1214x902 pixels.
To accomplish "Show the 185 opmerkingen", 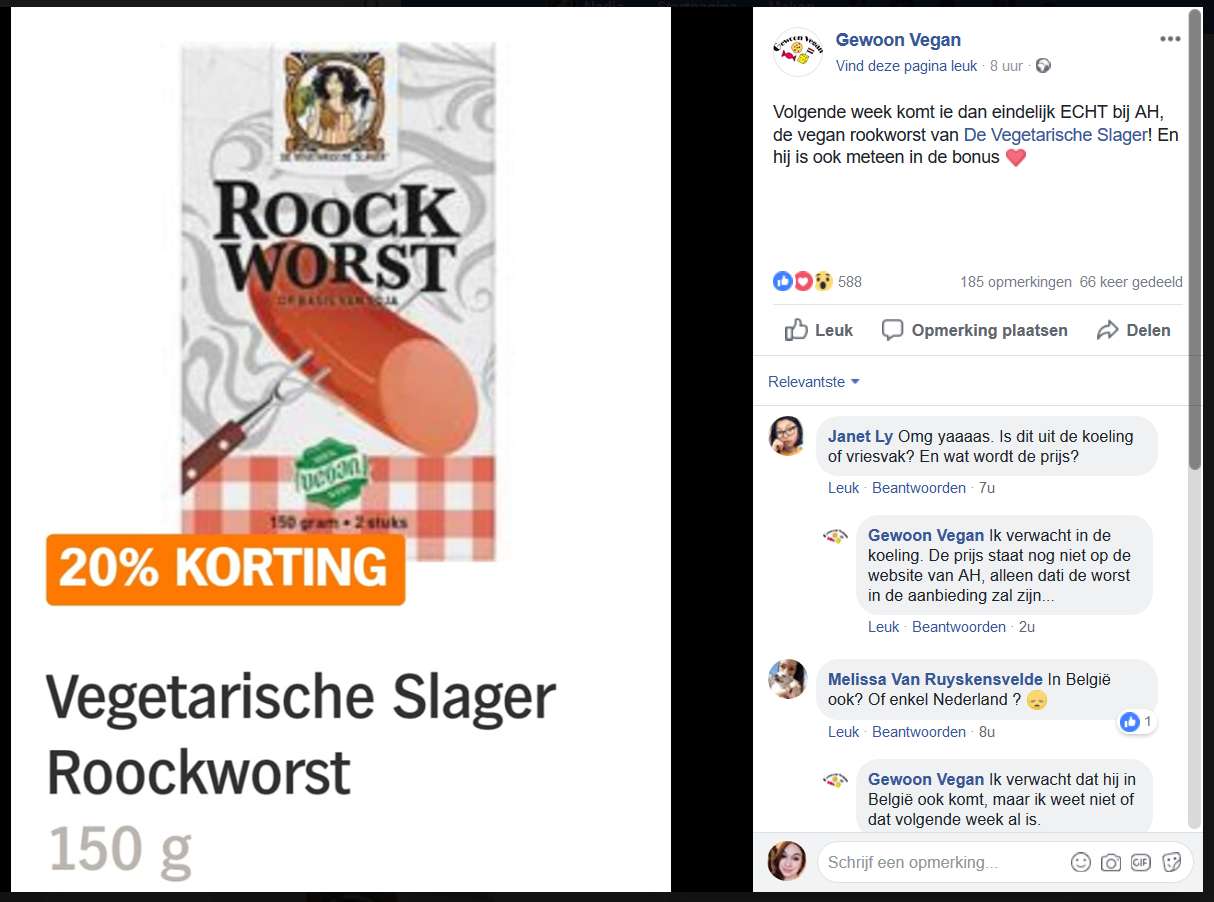I will pyautogui.click(x=1016, y=282).
